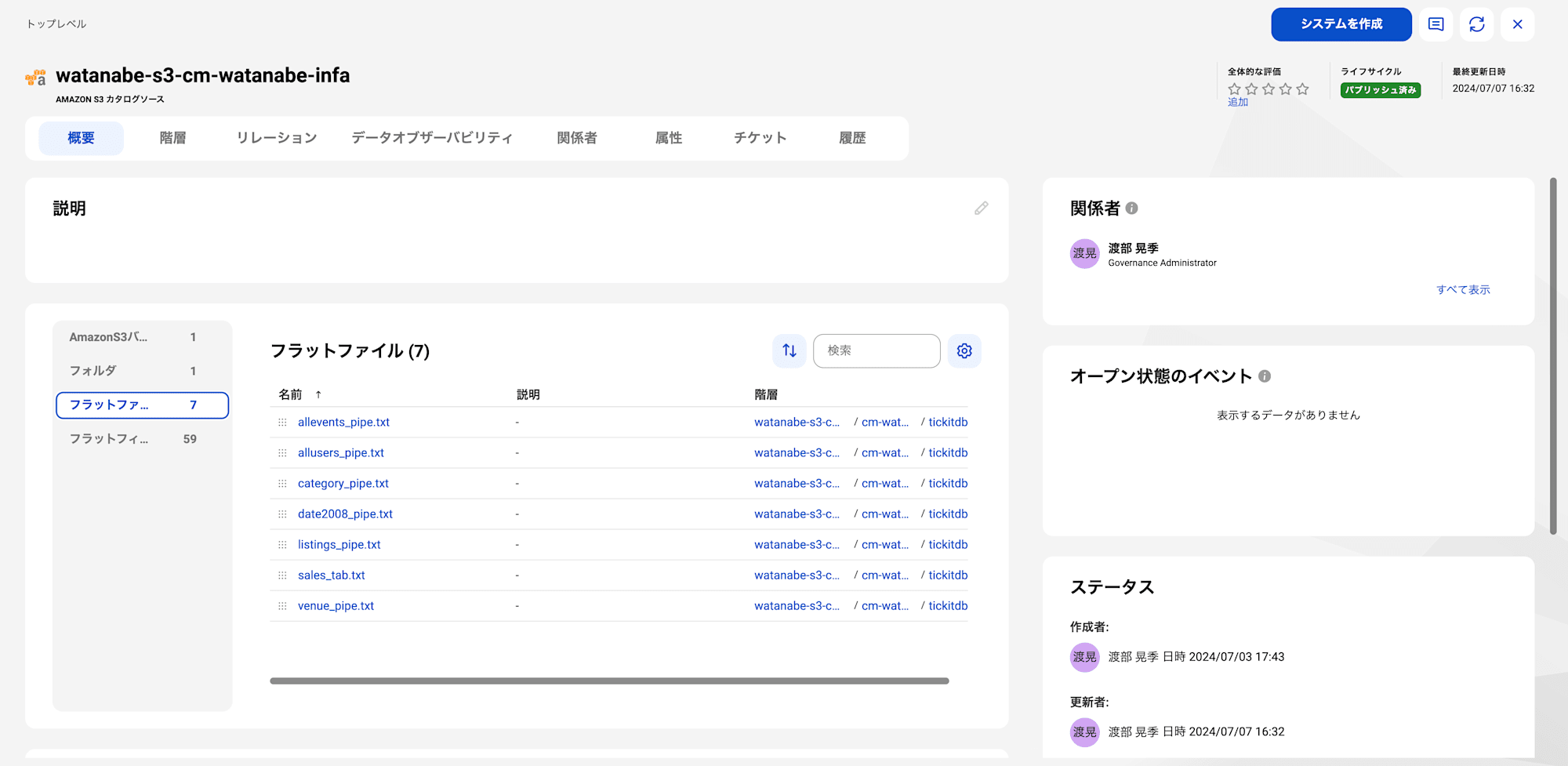Click the drag handle for allevents_pipe.txt row
The height and width of the screenshot is (766, 1568).
click(x=282, y=423)
